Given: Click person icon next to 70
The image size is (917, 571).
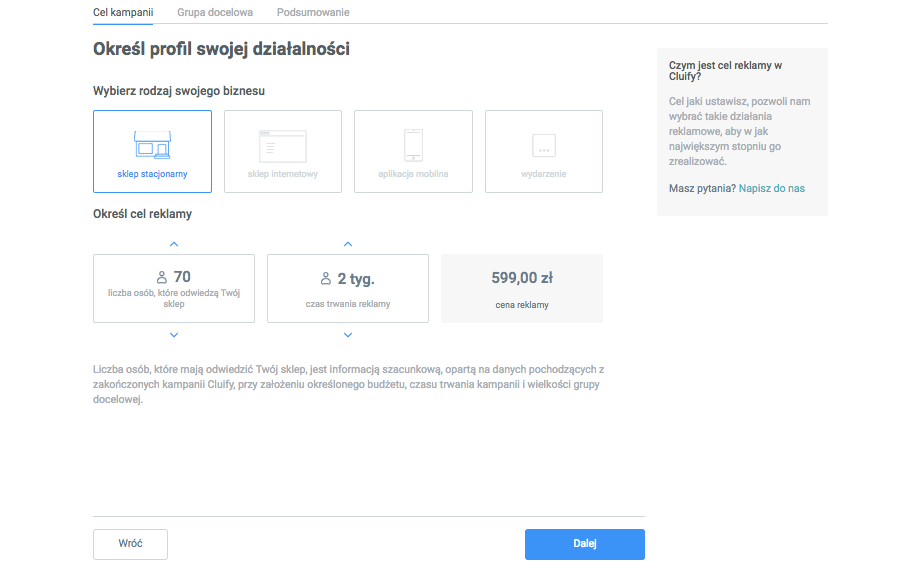Looking at the screenshot, I should pos(162,277).
